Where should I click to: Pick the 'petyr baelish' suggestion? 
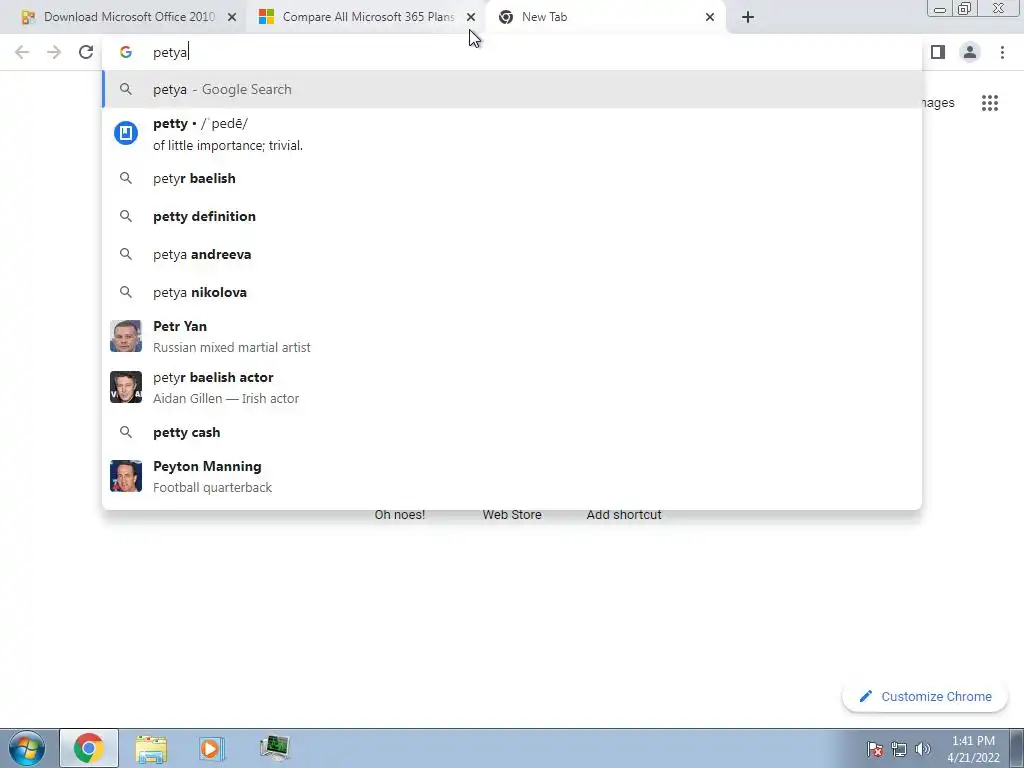[x=512, y=178]
